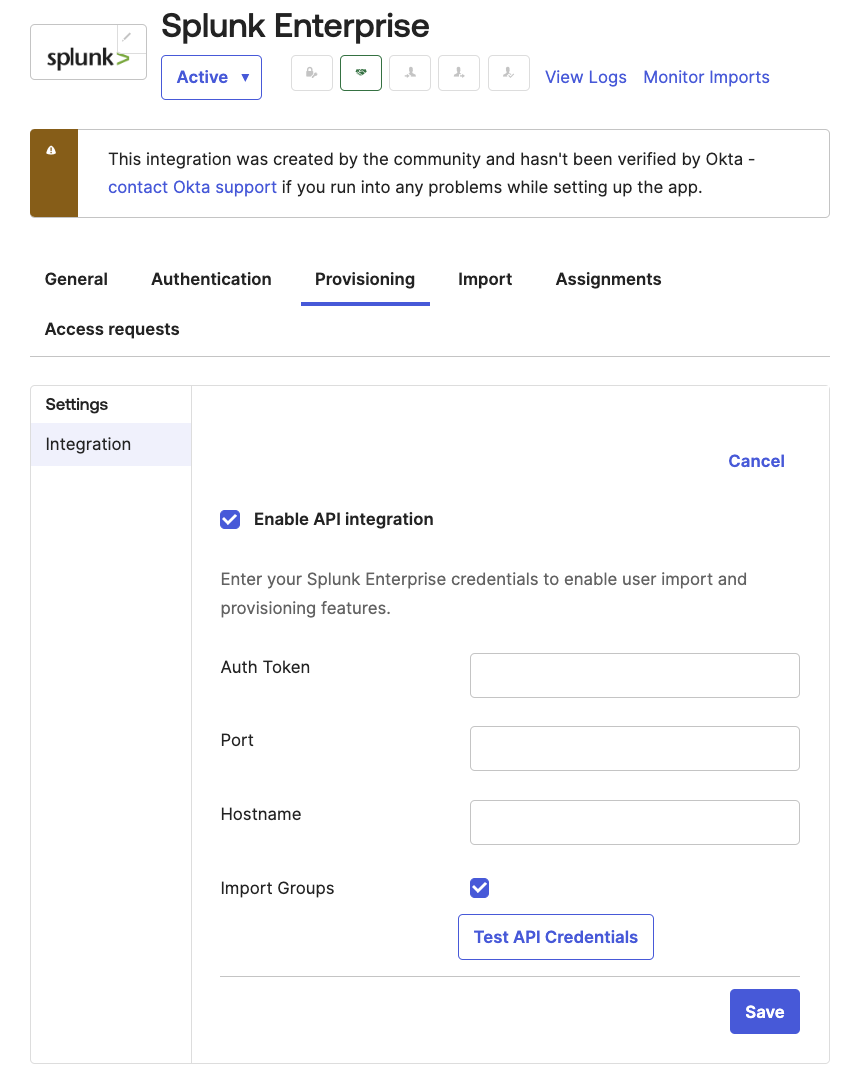Open the Import tab
Viewport: 859px width, 1084px height.
point(485,280)
